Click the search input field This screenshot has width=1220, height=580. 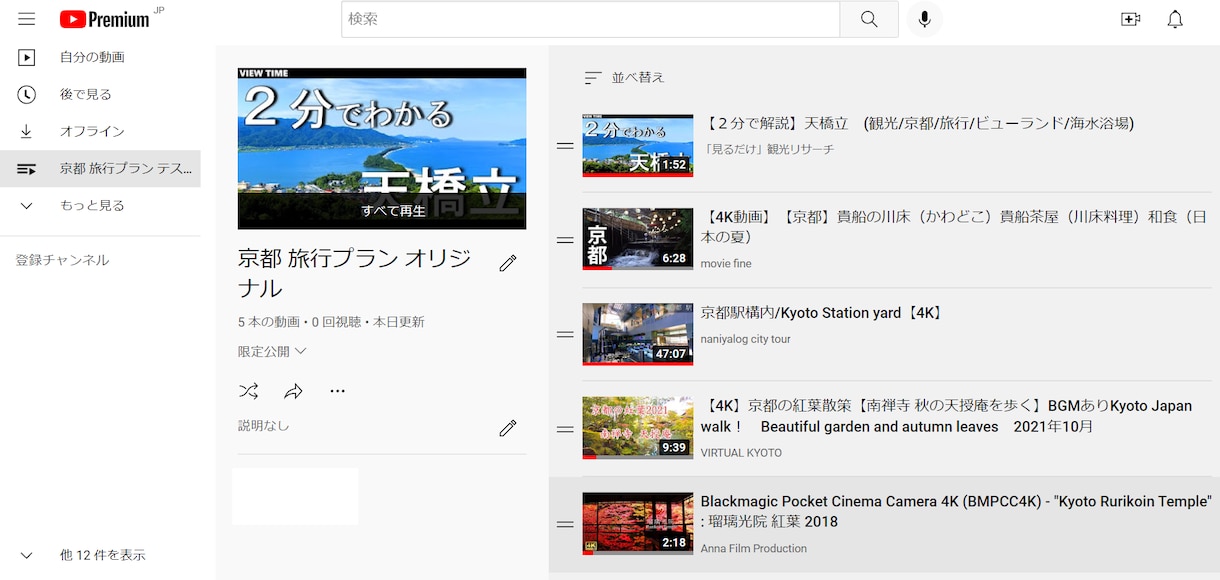click(x=590, y=19)
